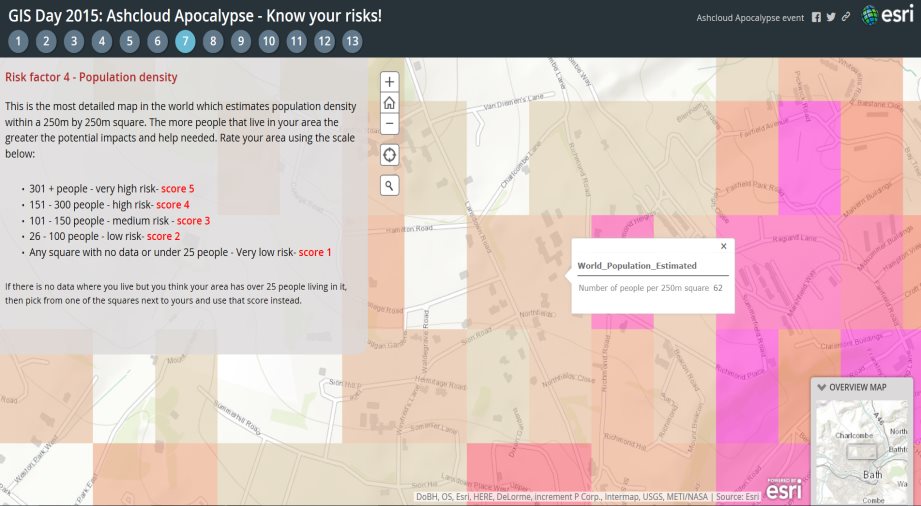Click the currently active section 7 tab
Screen dimensions: 921x506
click(x=185, y=41)
